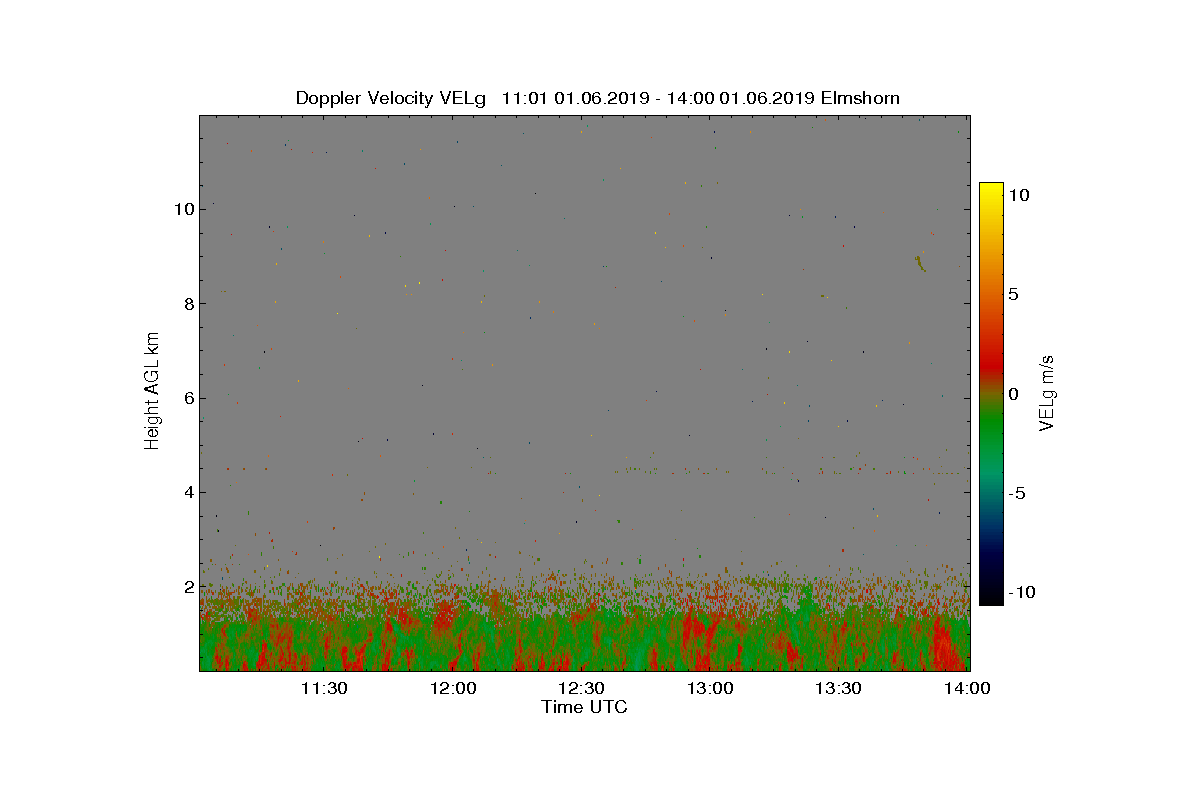The image size is (1200, 800).
Task: Click the 6 km height tick label
Action: pyautogui.click(x=187, y=398)
